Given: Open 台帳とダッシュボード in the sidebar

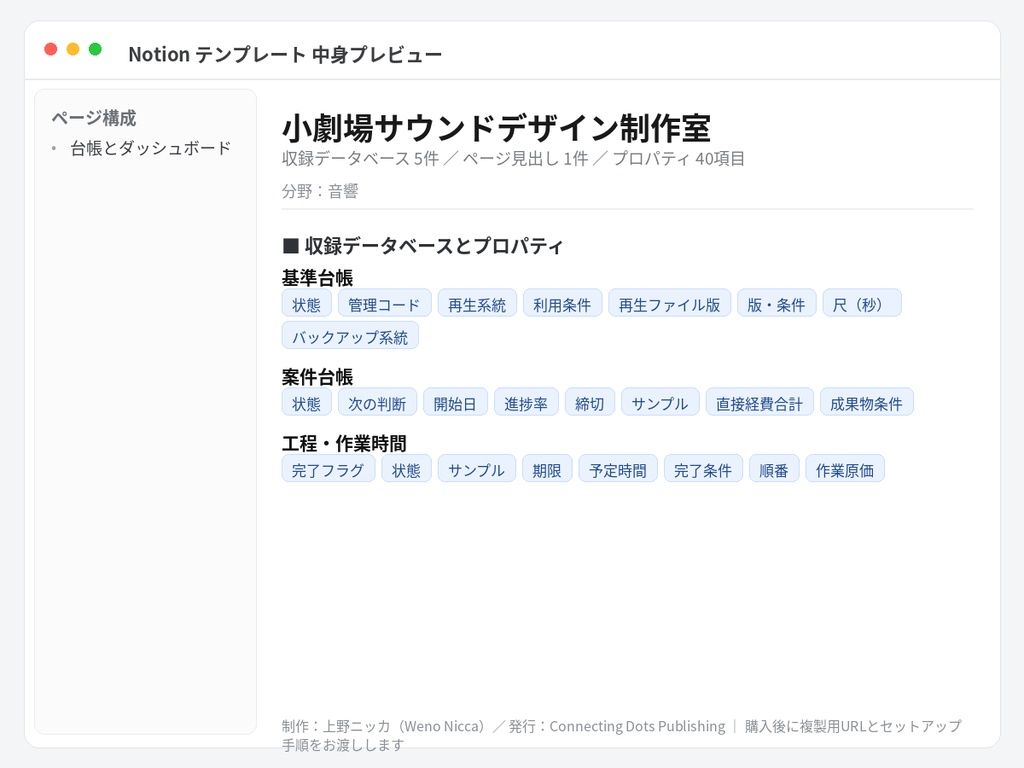Looking at the screenshot, I should (x=151, y=148).
